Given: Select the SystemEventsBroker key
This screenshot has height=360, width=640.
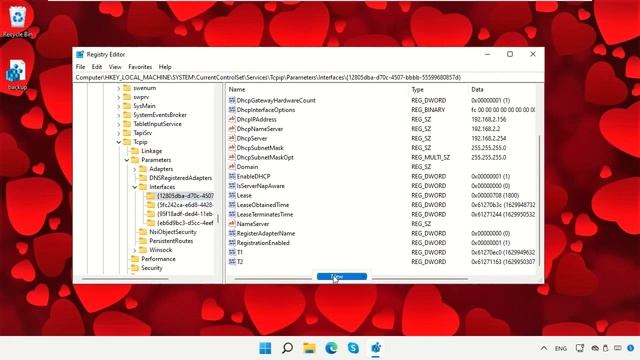Looking at the screenshot, I should pos(160,115).
